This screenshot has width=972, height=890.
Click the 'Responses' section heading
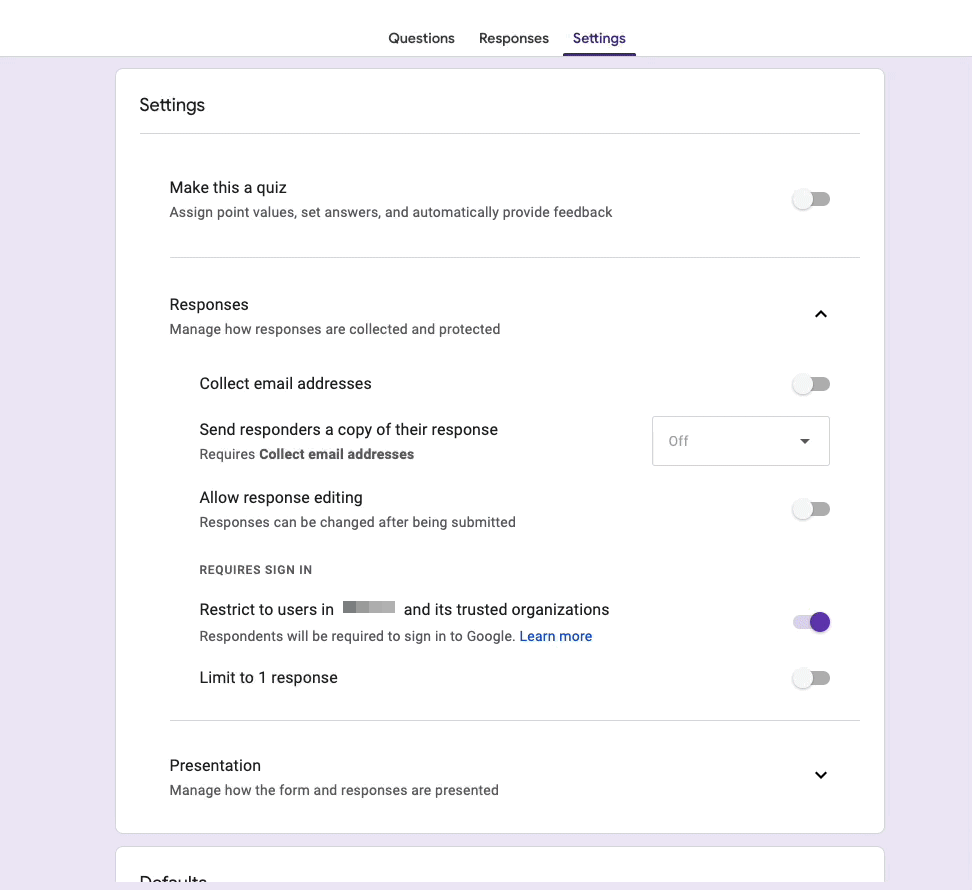click(x=209, y=304)
